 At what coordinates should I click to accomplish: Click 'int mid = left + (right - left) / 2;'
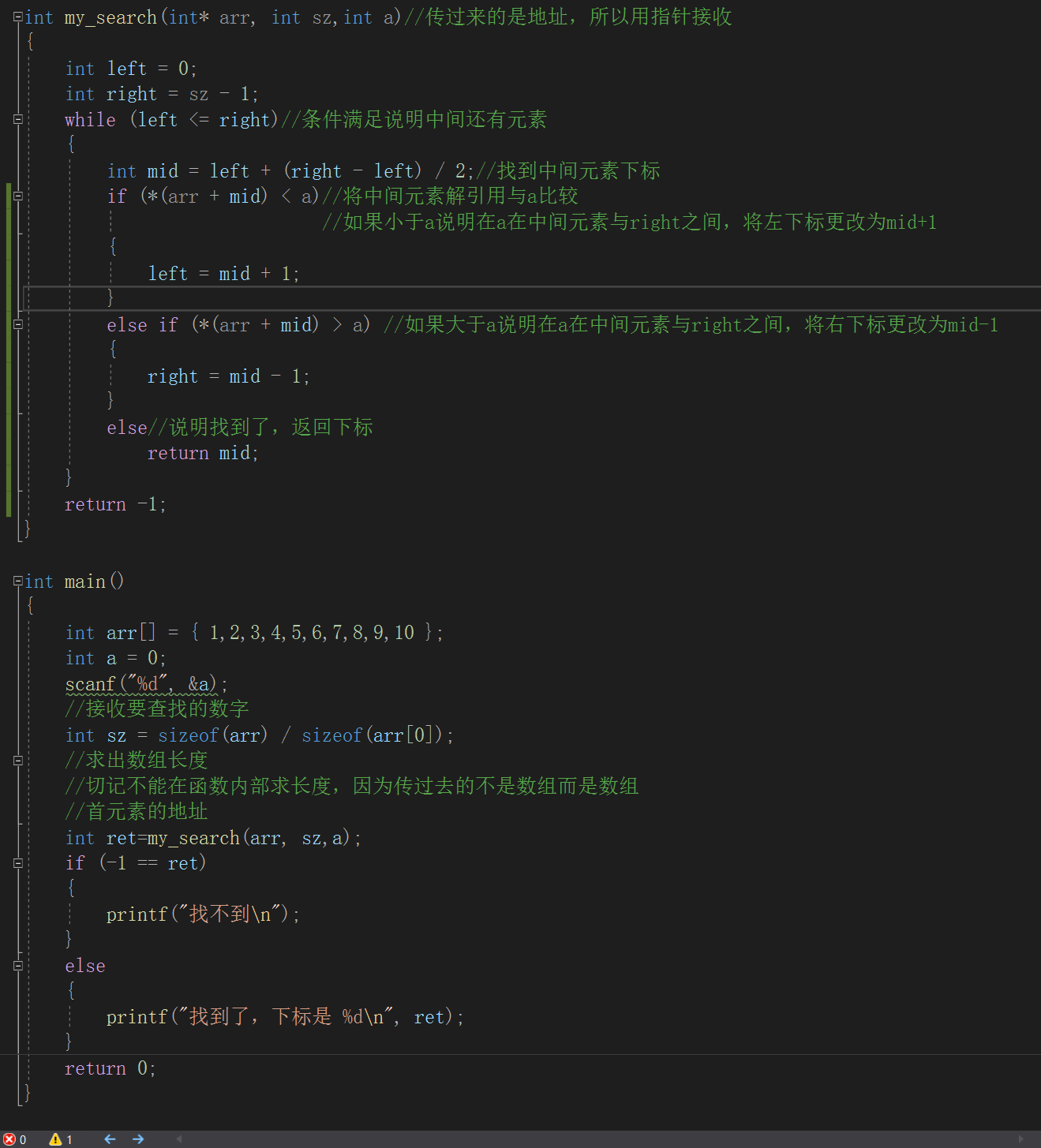pyautogui.click(x=290, y=171)
